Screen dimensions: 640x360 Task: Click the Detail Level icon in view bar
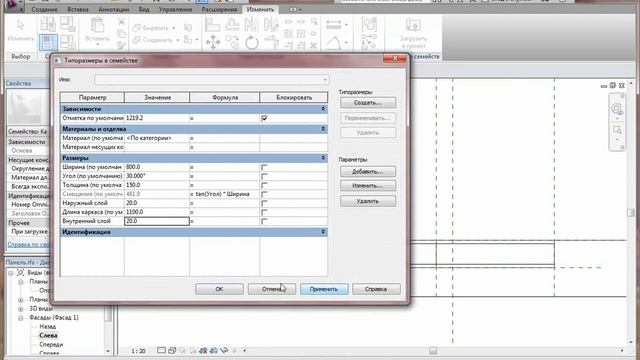coord(162,350)
